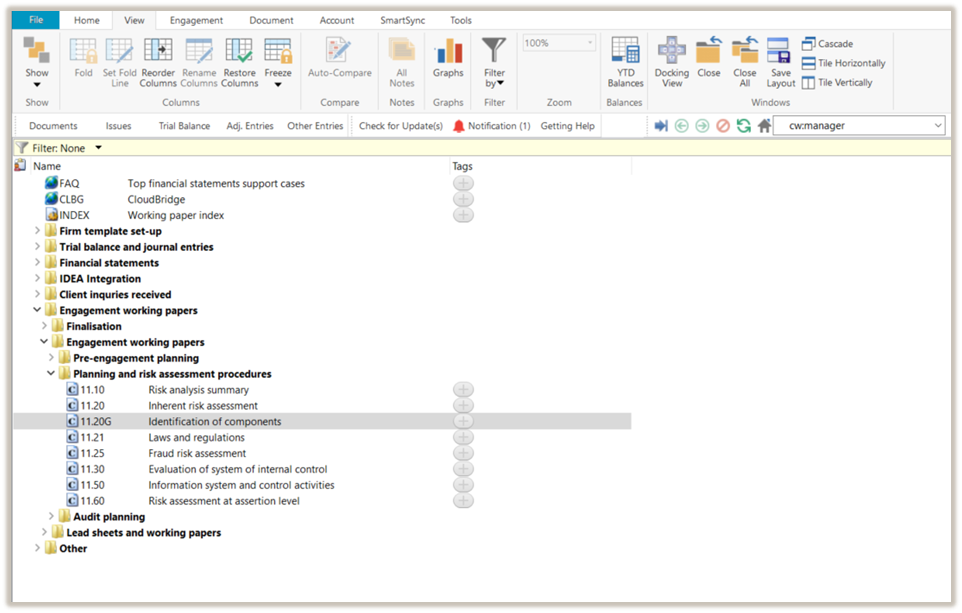Add a tag to 11.10 Risk analysis summary

click(x=463, y=390)
